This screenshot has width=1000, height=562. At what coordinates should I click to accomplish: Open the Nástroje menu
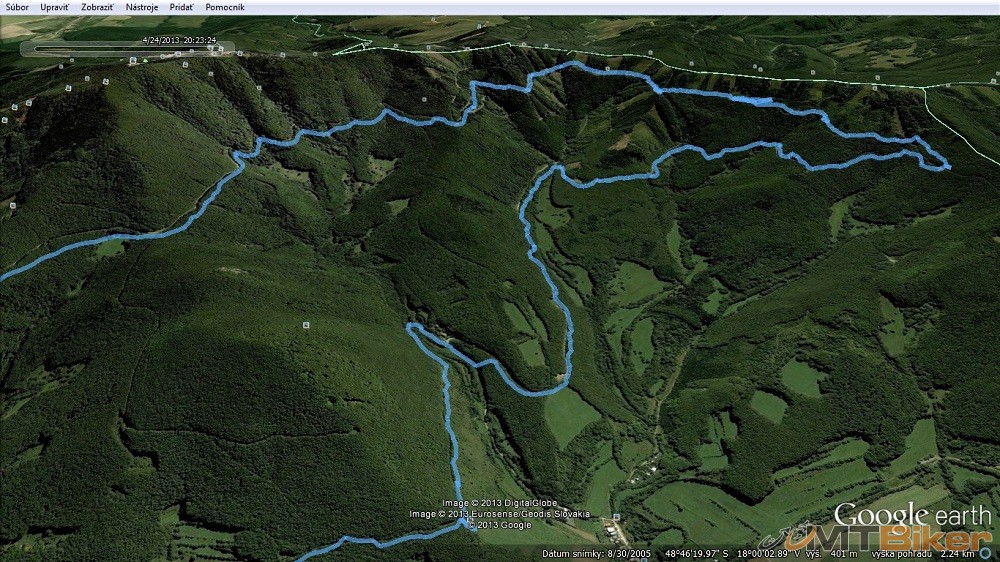[143, 7]
